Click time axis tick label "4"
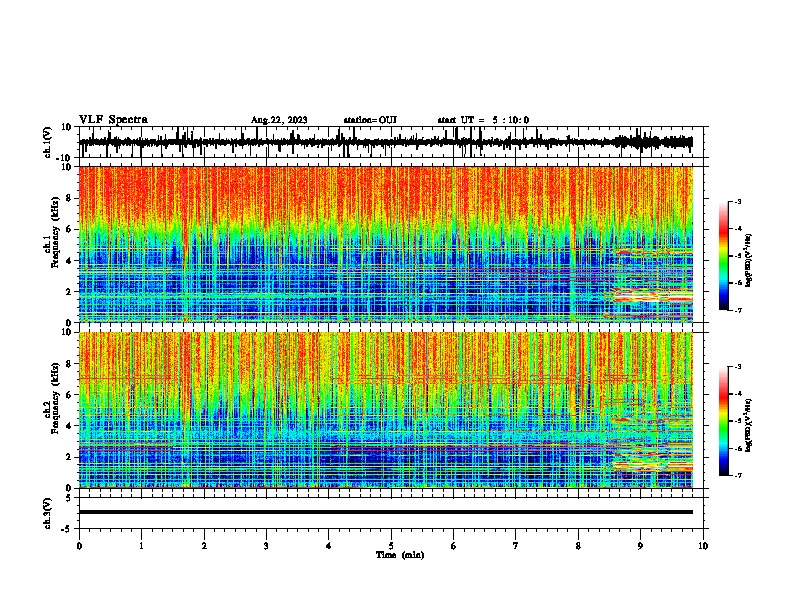Image resolution: width=792 pixels, height=612 pixels. click(329, 546)
